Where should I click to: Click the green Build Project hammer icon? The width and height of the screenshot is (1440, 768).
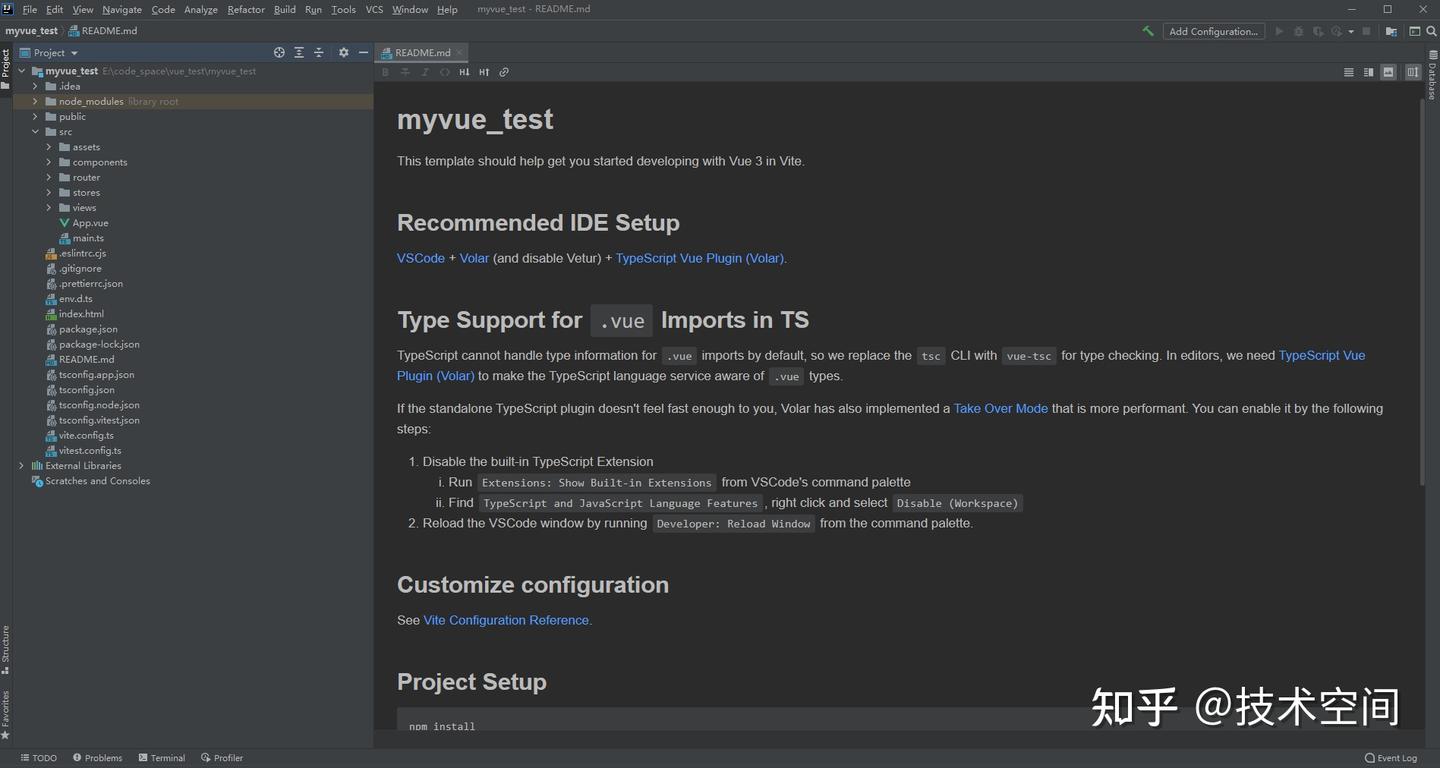coord(1148,31)
